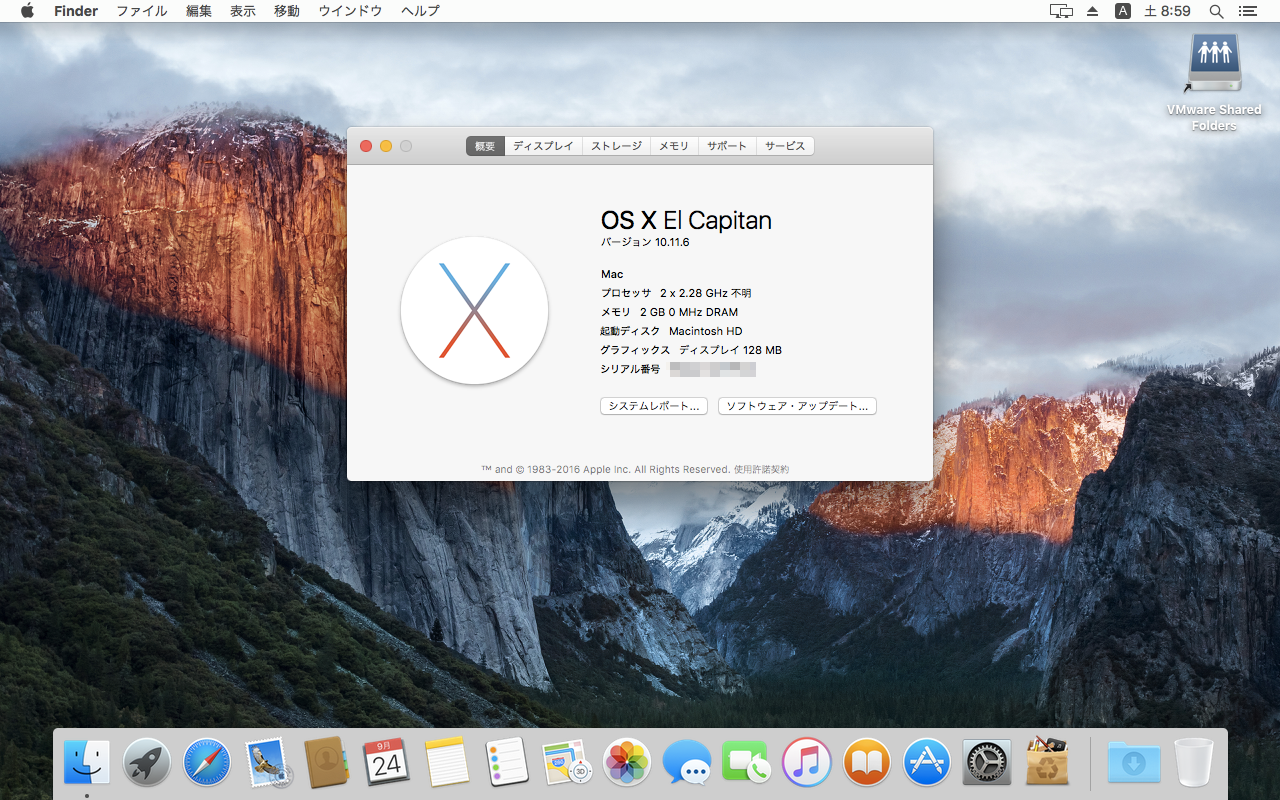Open Mail stamp icon in Dock
This screenshot has width=1280, height=800.
point(267,763)
